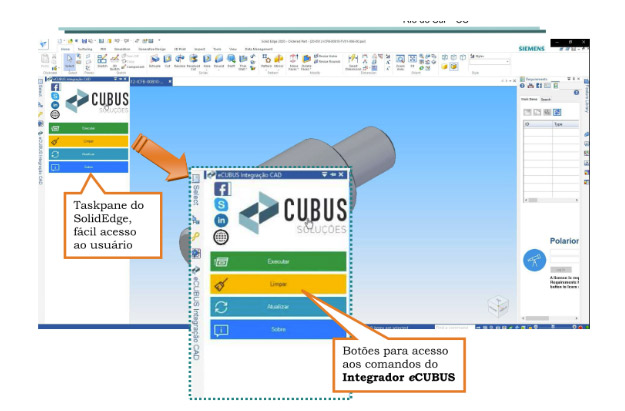Click Save icon in quick access toolbar

[84, 41]
